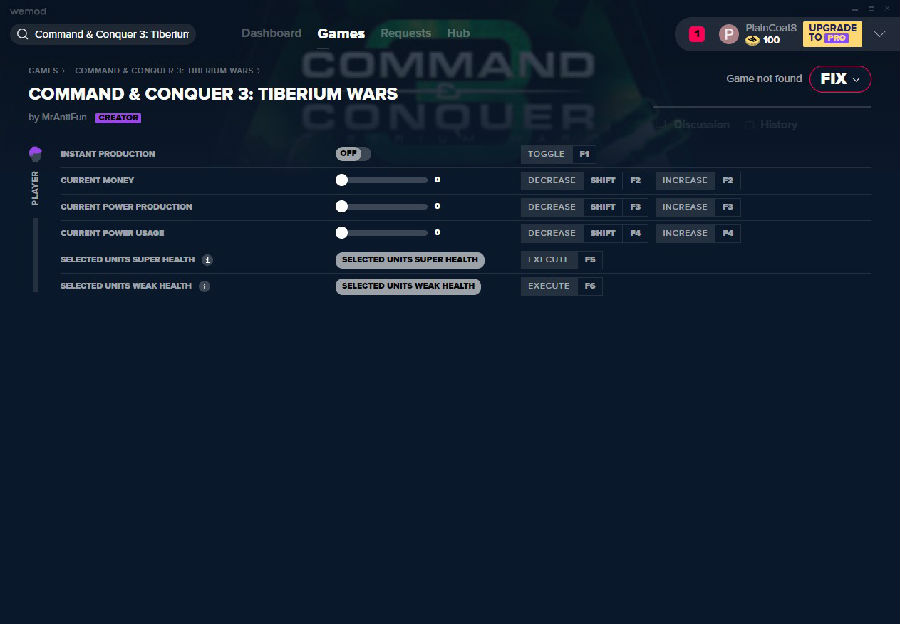Click Increase for Current Money

pos(685,181)
